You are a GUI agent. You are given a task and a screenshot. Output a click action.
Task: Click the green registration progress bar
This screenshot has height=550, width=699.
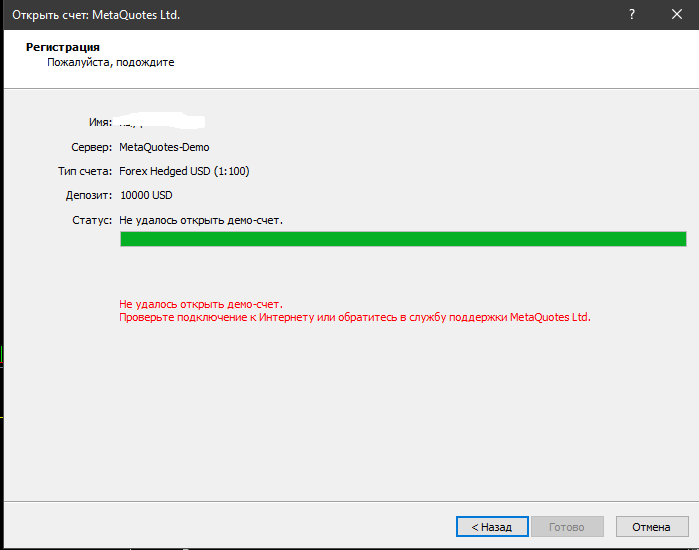(403, 239)
